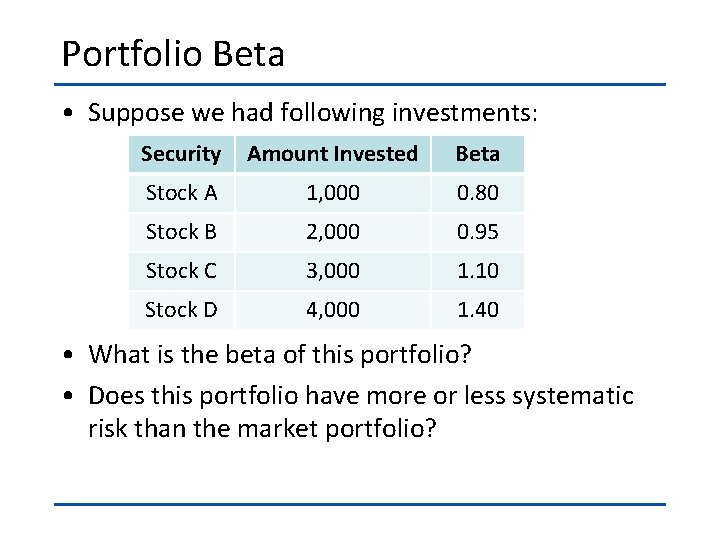Viewport: 720px width, 540px height.
Task: Click the 3,000 amount cell
Action: [332, 270]
